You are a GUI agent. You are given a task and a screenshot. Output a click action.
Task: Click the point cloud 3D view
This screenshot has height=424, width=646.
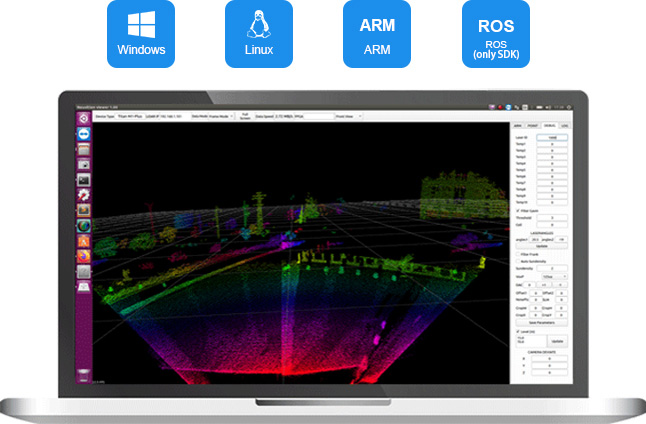point(301,253)
